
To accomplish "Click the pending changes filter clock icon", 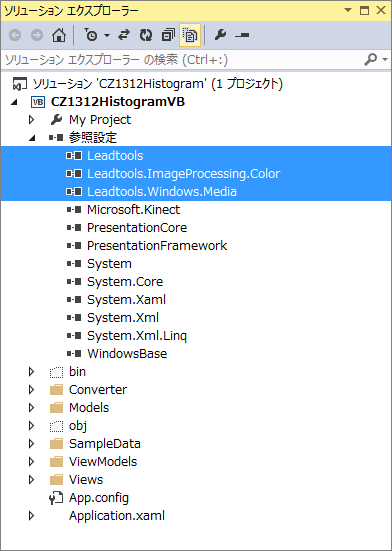I will (91, 35).
